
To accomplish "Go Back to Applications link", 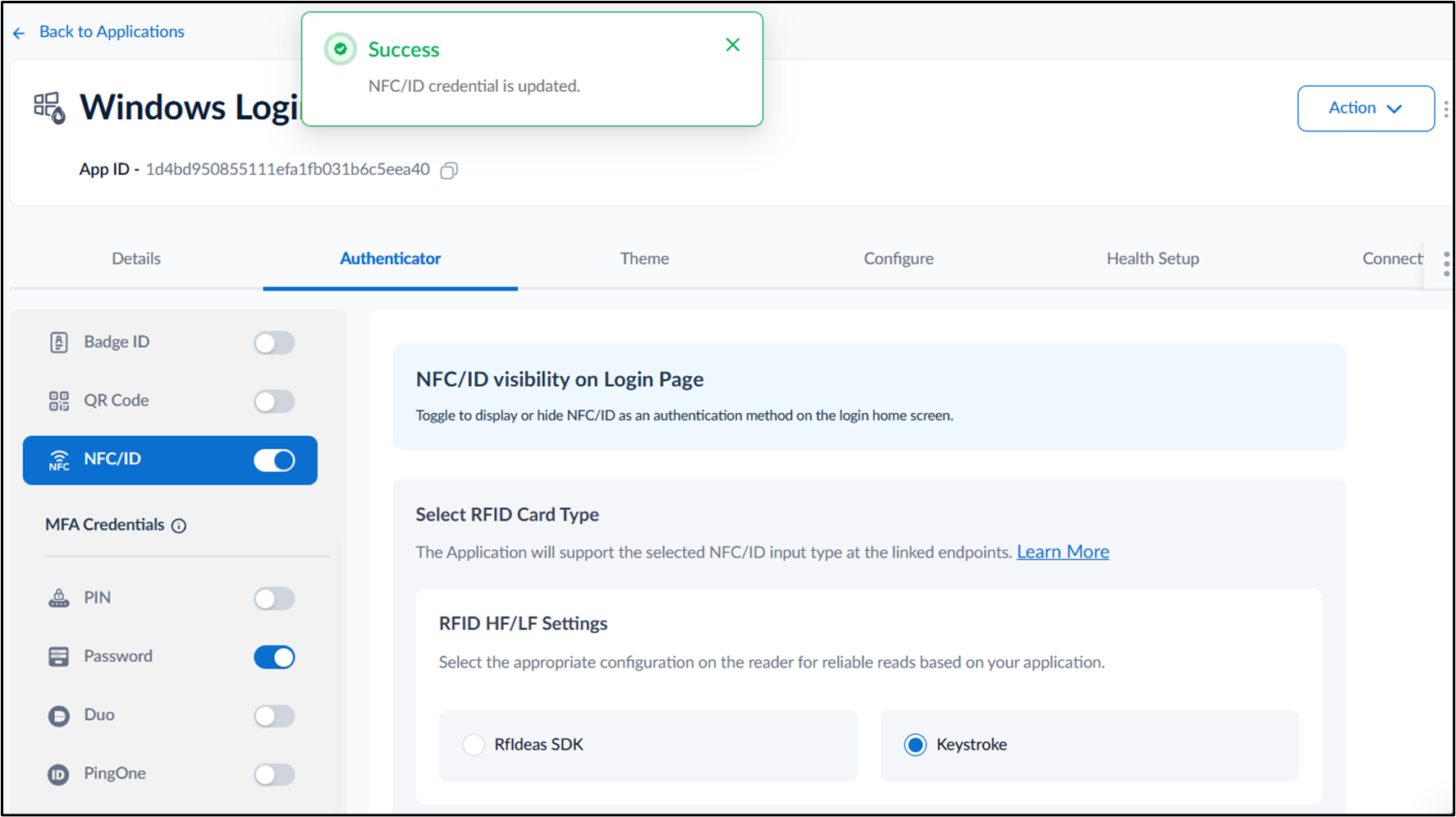I will pyautogui.click(x=112, y=32).
